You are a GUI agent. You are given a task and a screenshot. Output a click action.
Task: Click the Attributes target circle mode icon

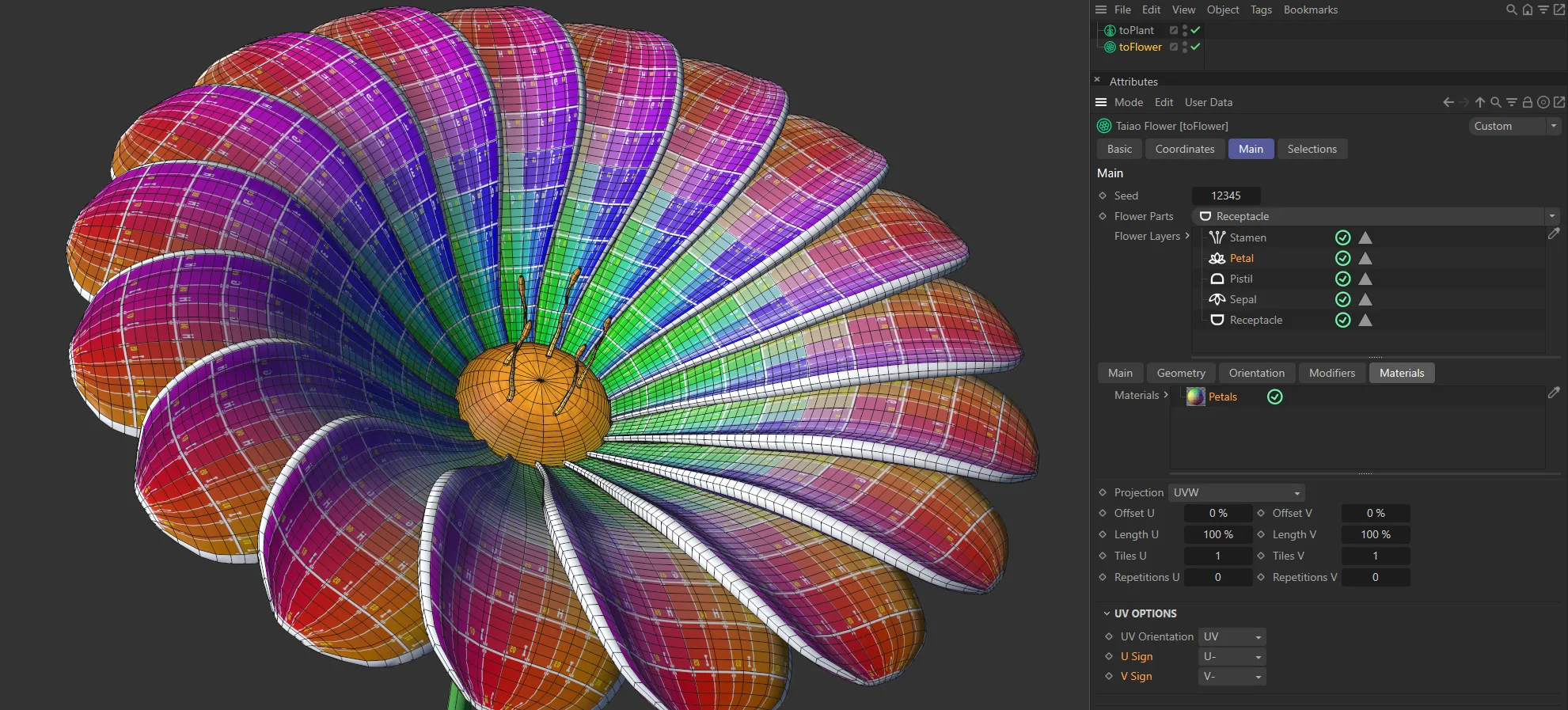coord(1543,102)
